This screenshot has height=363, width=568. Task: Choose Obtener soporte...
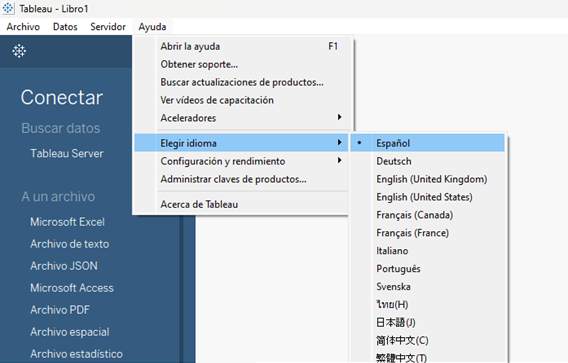click(241, 64)
